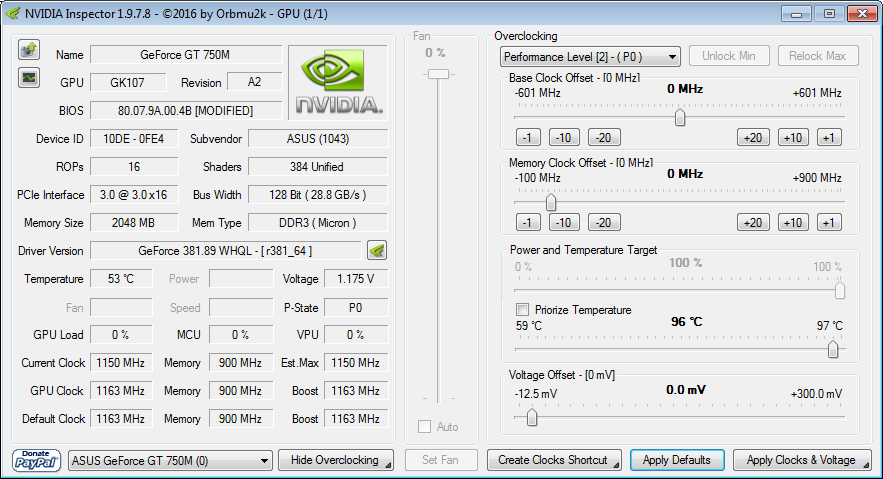This screenshot has width=883, height=479.
Task: Click the Fan speed vertical slider handle
Action: (438, 74)
